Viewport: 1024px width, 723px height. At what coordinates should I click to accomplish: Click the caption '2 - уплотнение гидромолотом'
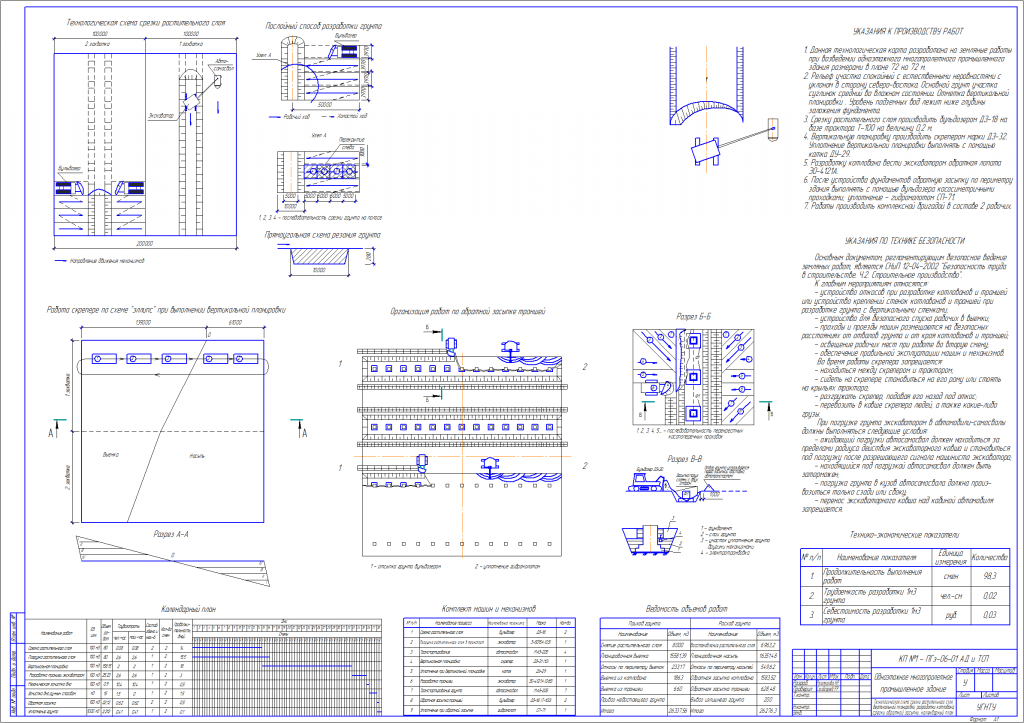[x=507, y=567]
